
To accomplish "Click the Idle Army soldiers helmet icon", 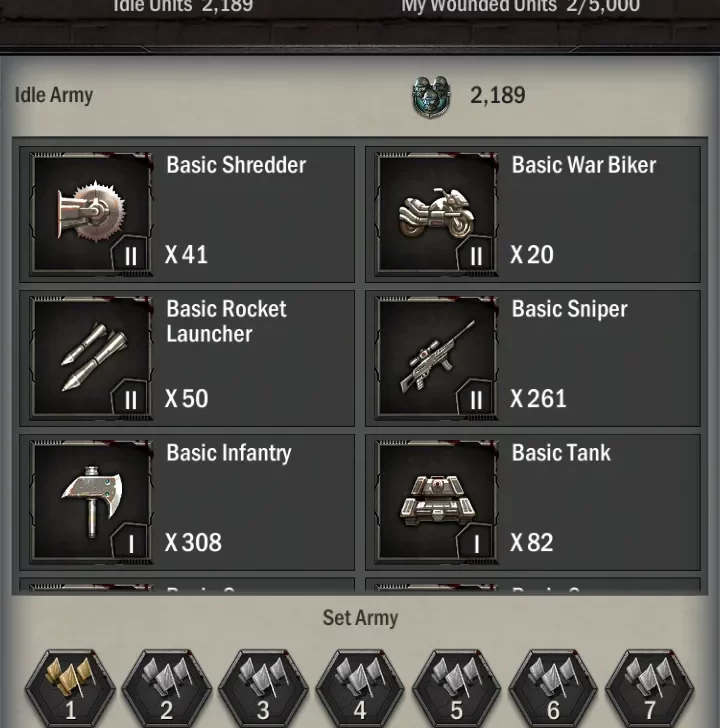I will [x=431, y=96].
